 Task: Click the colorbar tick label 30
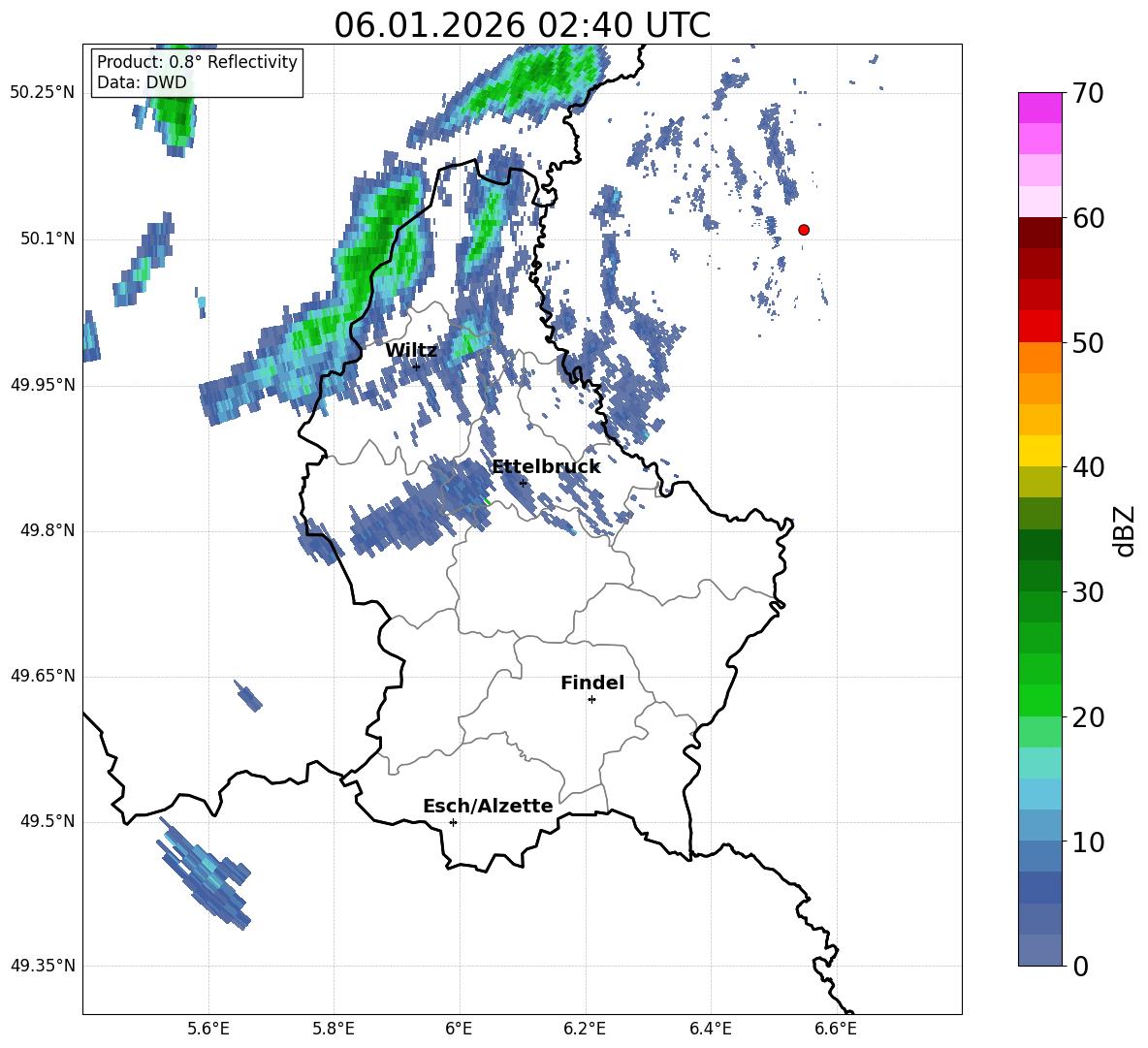(1087, 592)
